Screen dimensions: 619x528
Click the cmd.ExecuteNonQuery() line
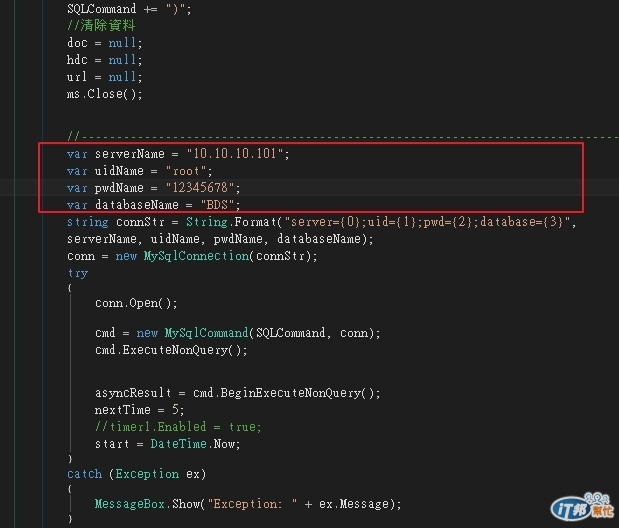pos(171,350)
